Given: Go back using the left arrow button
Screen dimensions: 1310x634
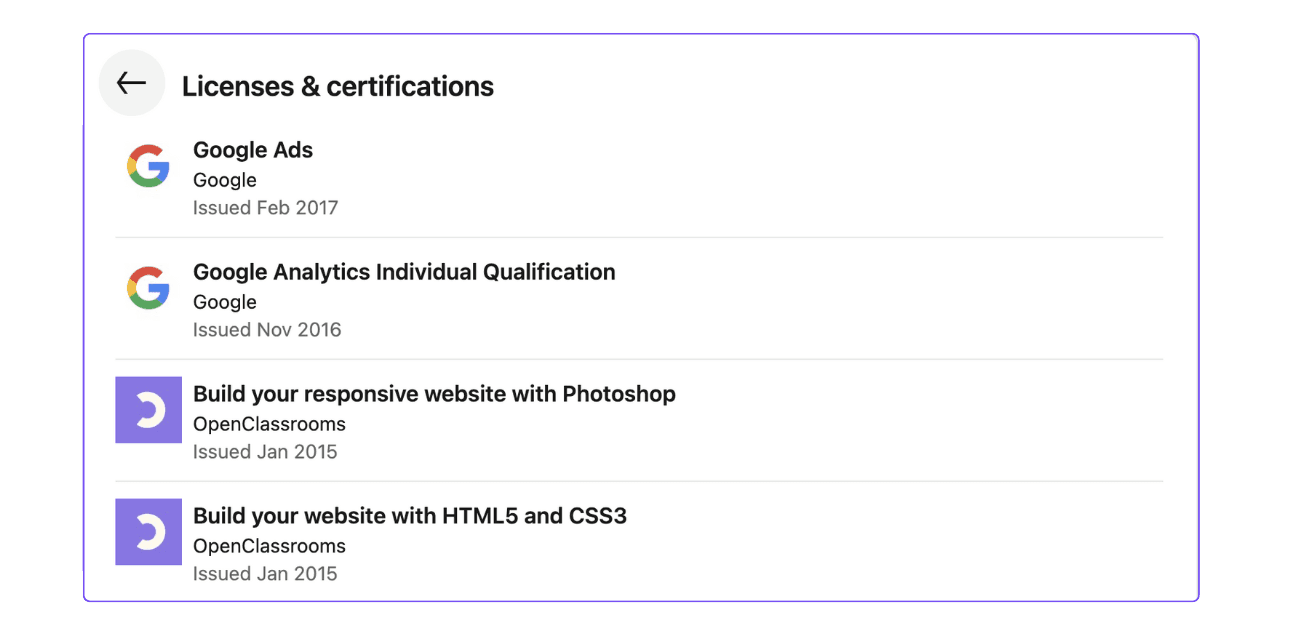Looking at the screenshot, I should point(131,83).
